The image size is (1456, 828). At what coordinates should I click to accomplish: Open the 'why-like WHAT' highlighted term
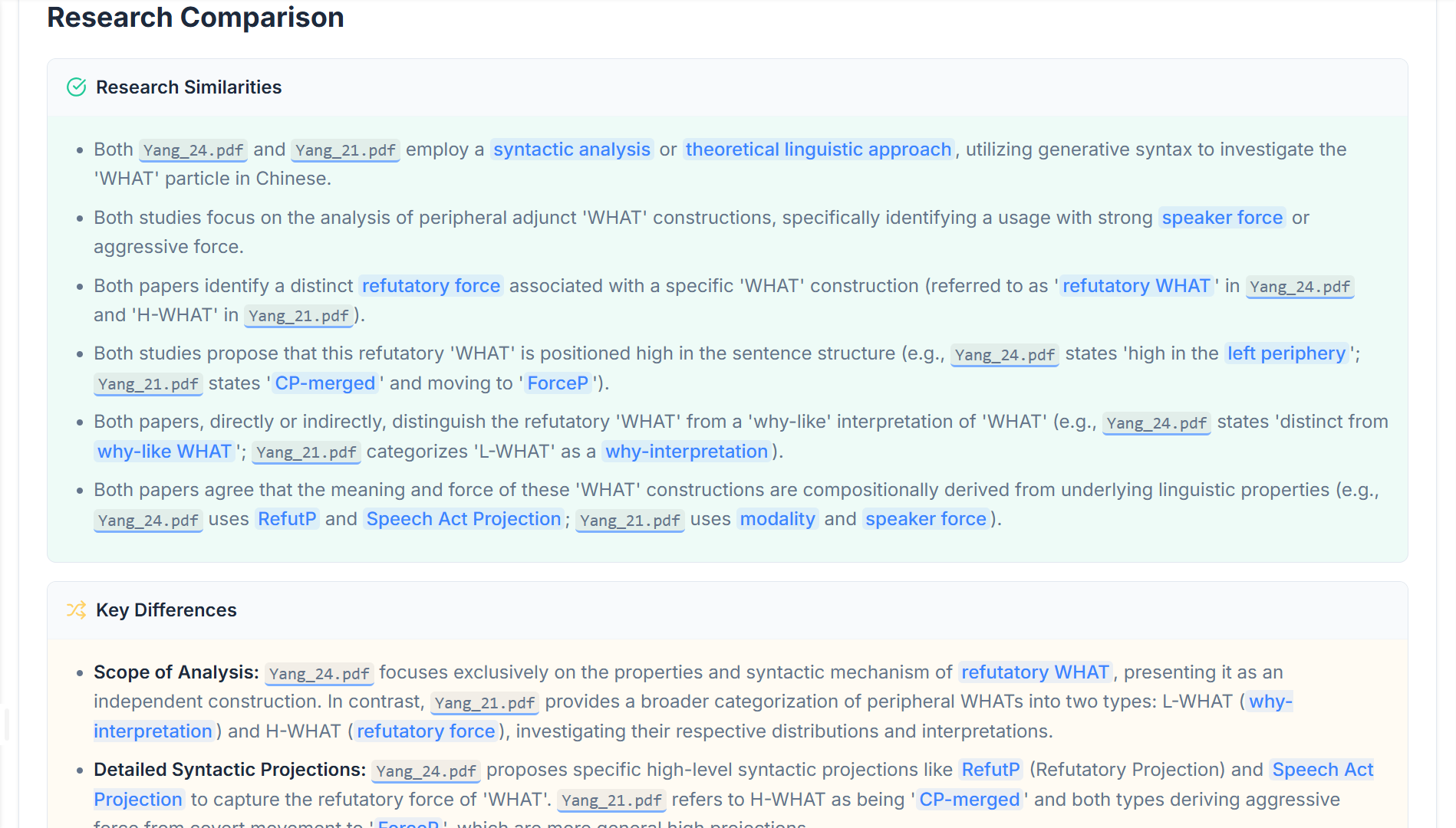pyautogui.click(x=164, y=452)
